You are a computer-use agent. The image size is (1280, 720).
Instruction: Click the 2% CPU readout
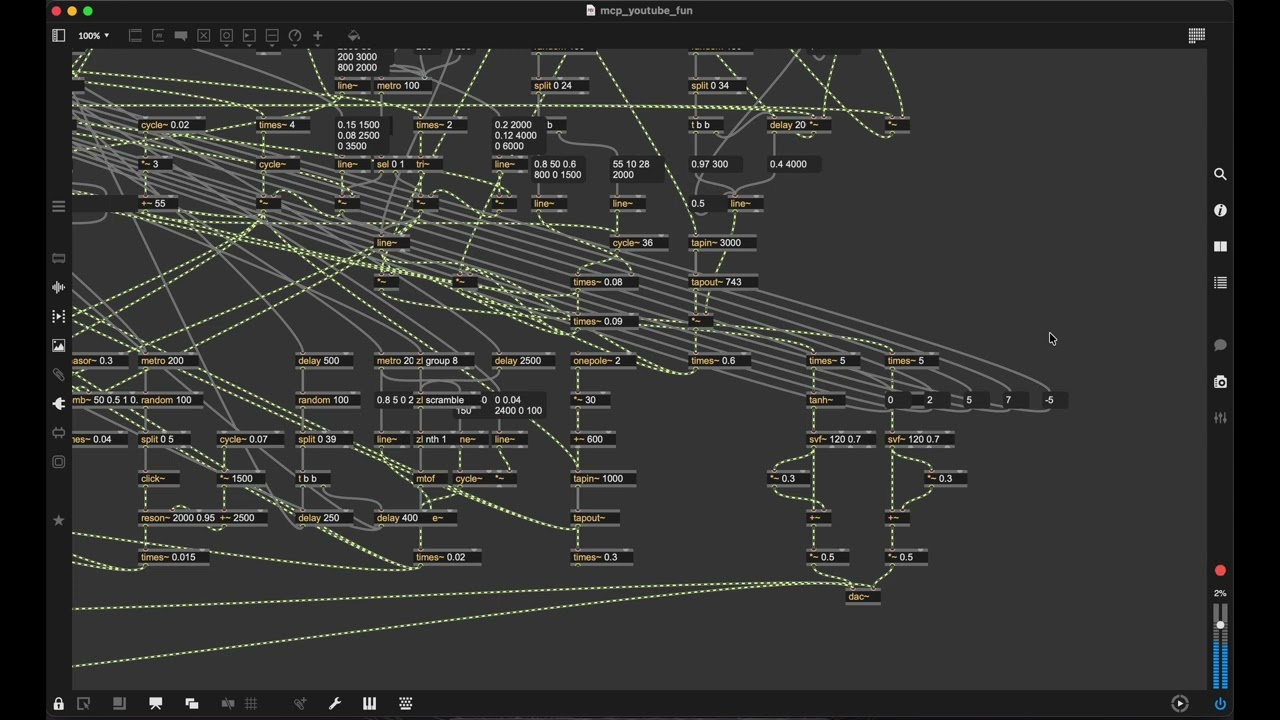click(1220, 593)
